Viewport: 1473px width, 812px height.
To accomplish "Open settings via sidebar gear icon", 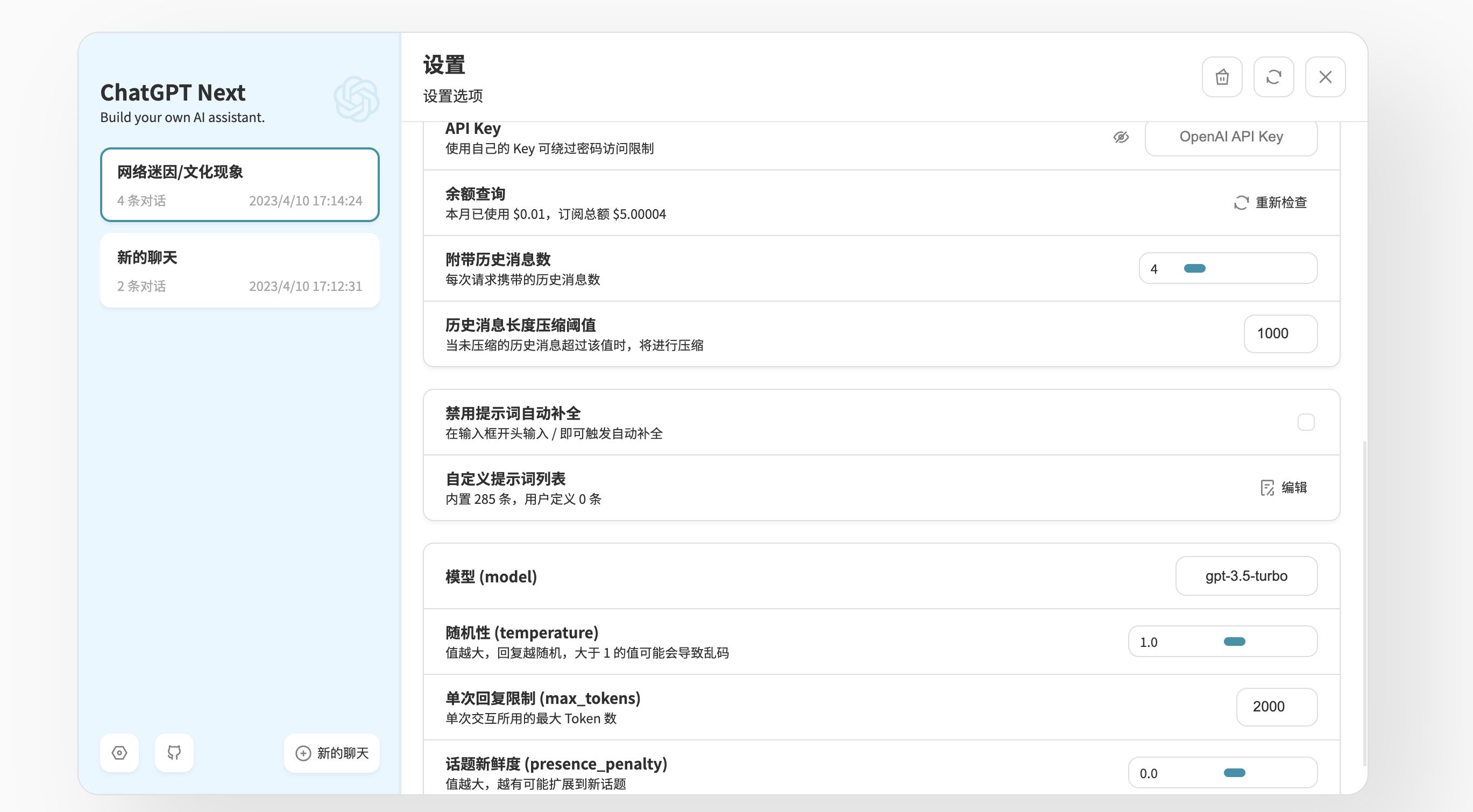I will pyautogui.click(x=119, y=752).
